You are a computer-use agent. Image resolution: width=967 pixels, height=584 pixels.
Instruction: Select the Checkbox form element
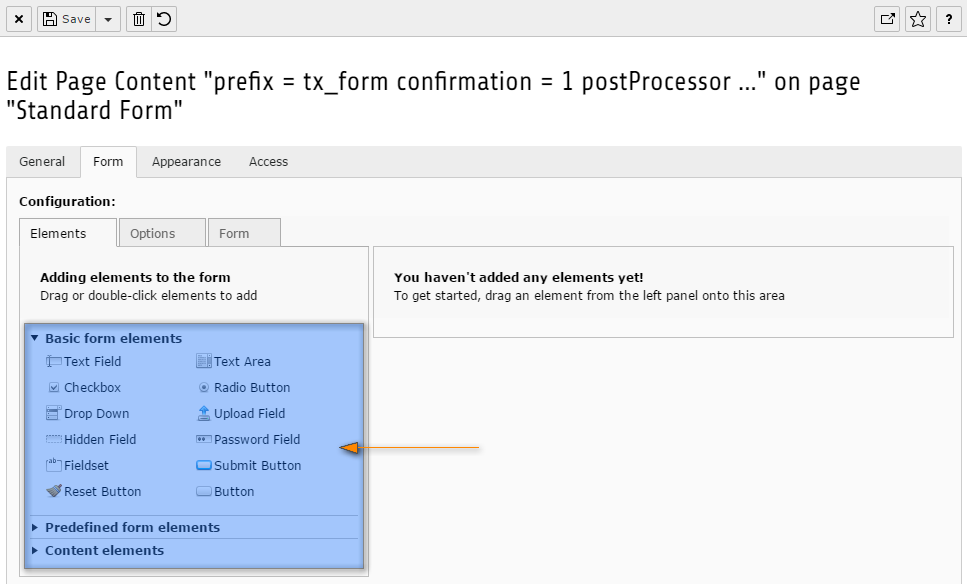(84, 387)
